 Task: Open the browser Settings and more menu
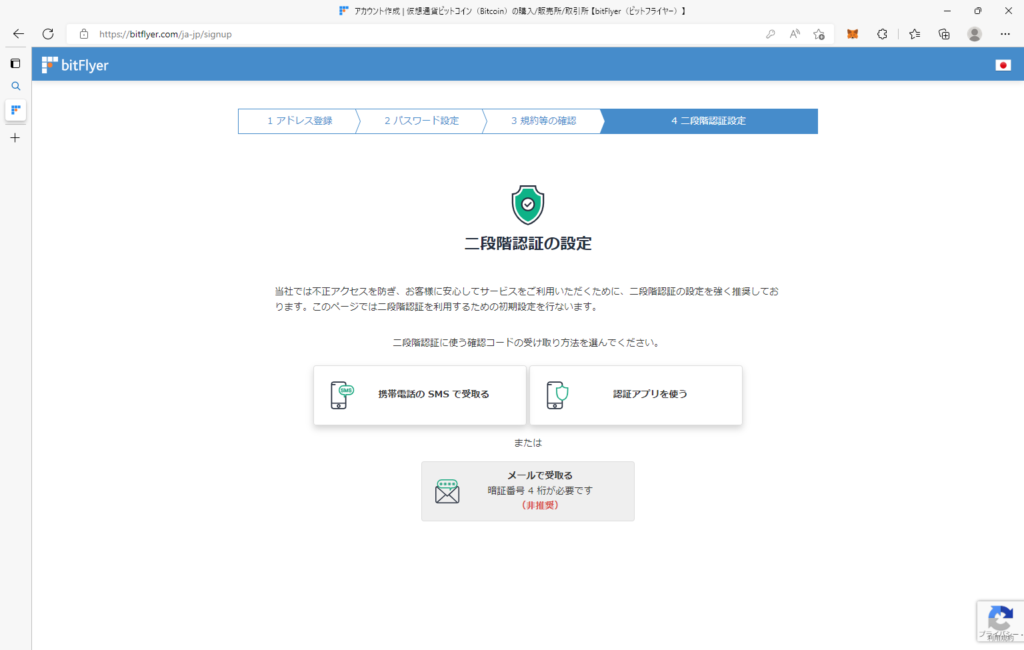(x=1005, y=33)
